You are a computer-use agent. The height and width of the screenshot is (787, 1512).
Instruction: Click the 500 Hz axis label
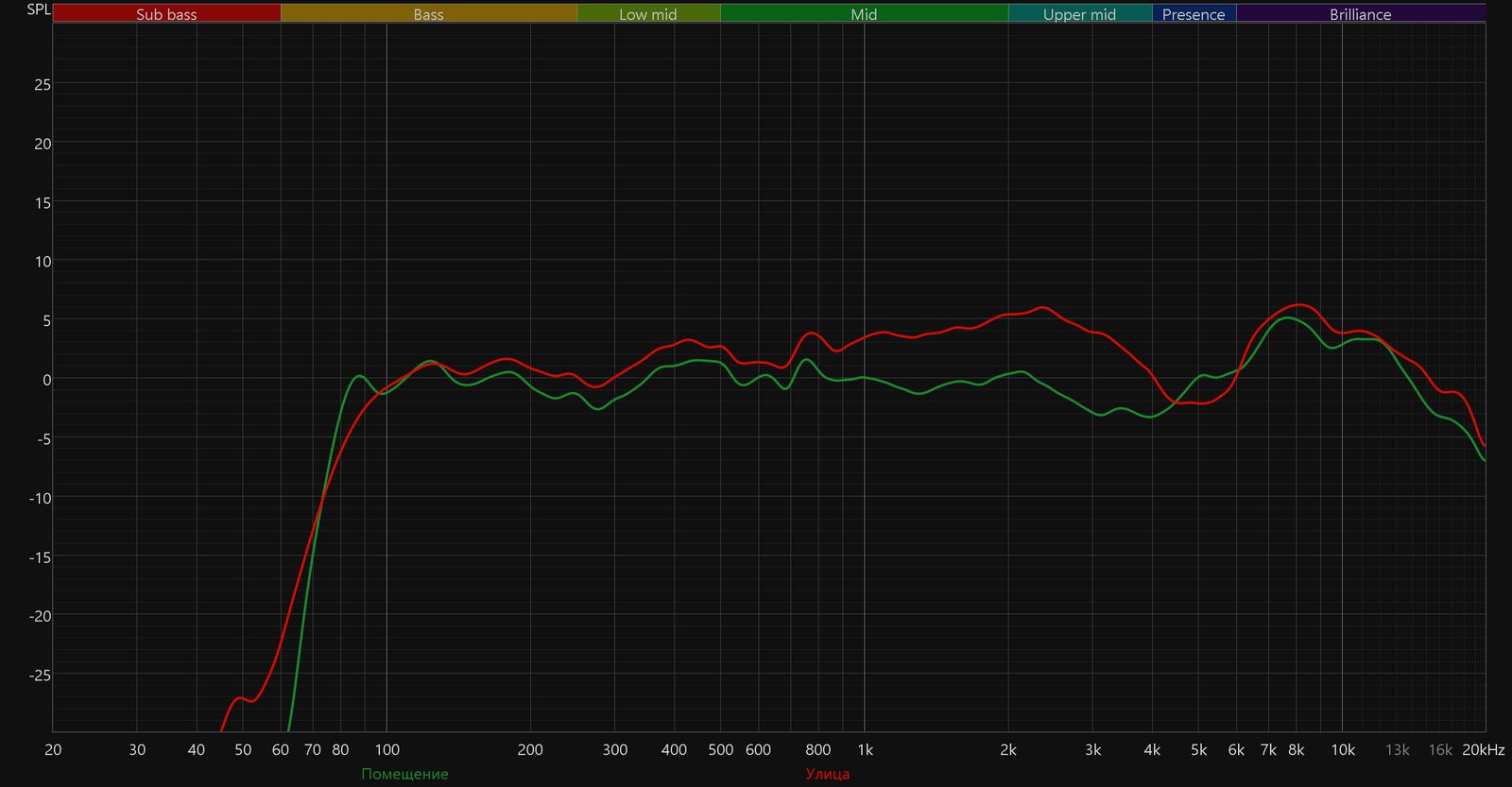click(x=721, y=749)
